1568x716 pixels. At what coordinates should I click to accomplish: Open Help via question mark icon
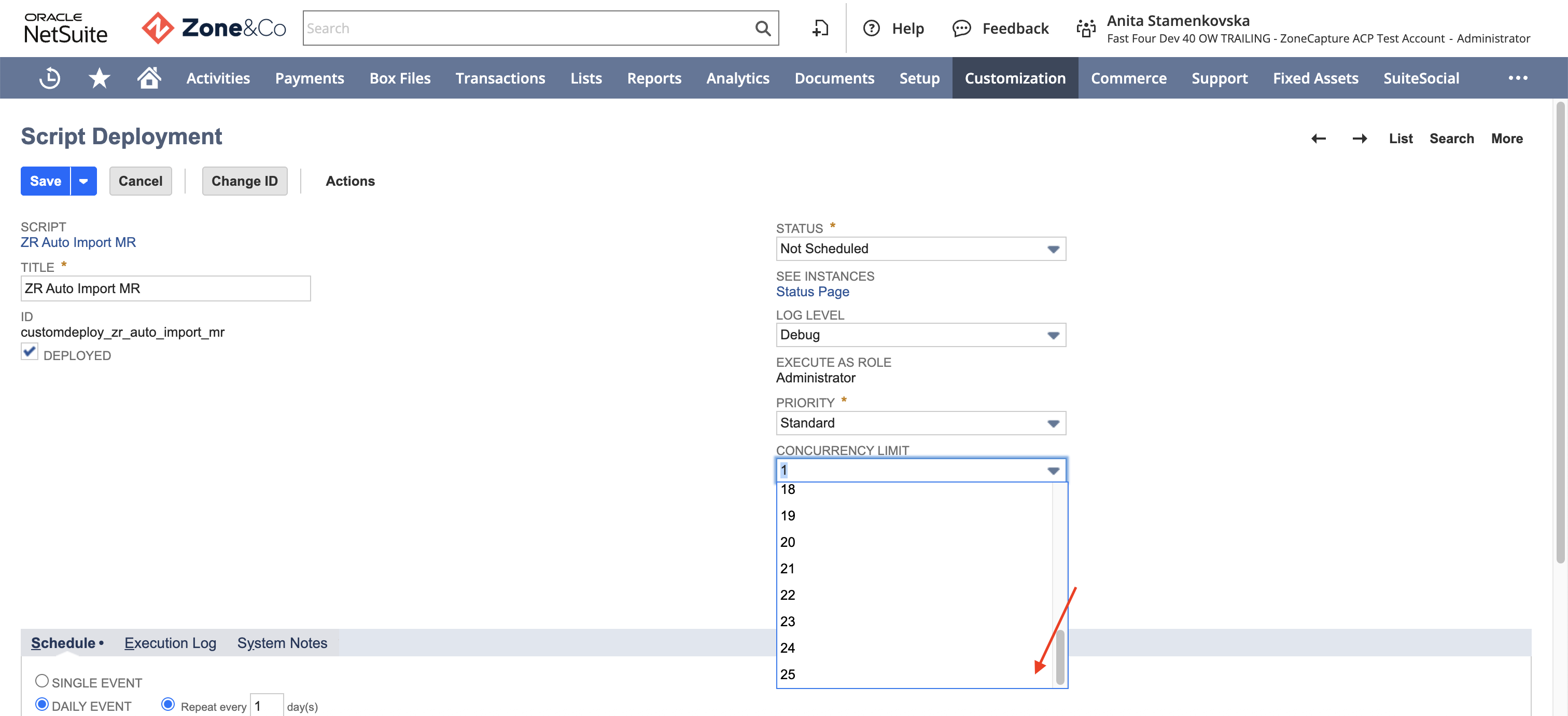tap(871, 28)
